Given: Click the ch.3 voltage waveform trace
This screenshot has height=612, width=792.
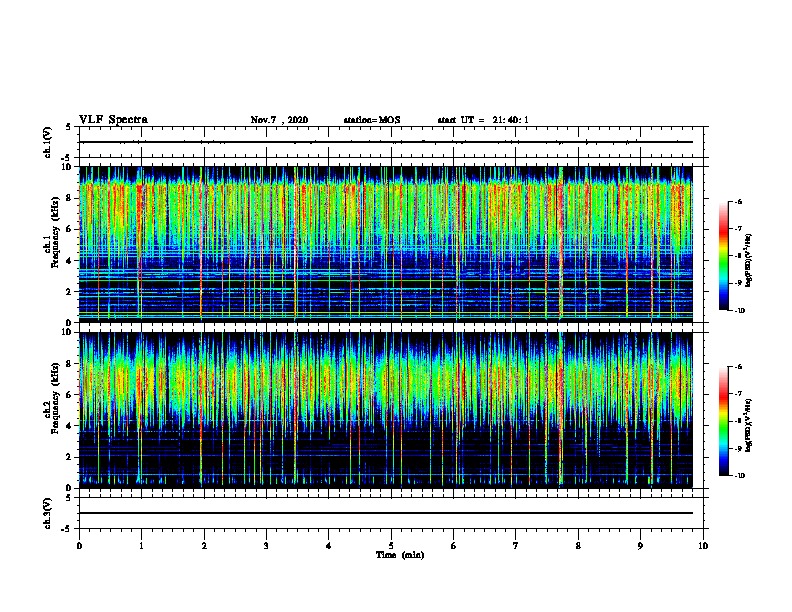Looking at the screenshot, I should tap(386, 513).
